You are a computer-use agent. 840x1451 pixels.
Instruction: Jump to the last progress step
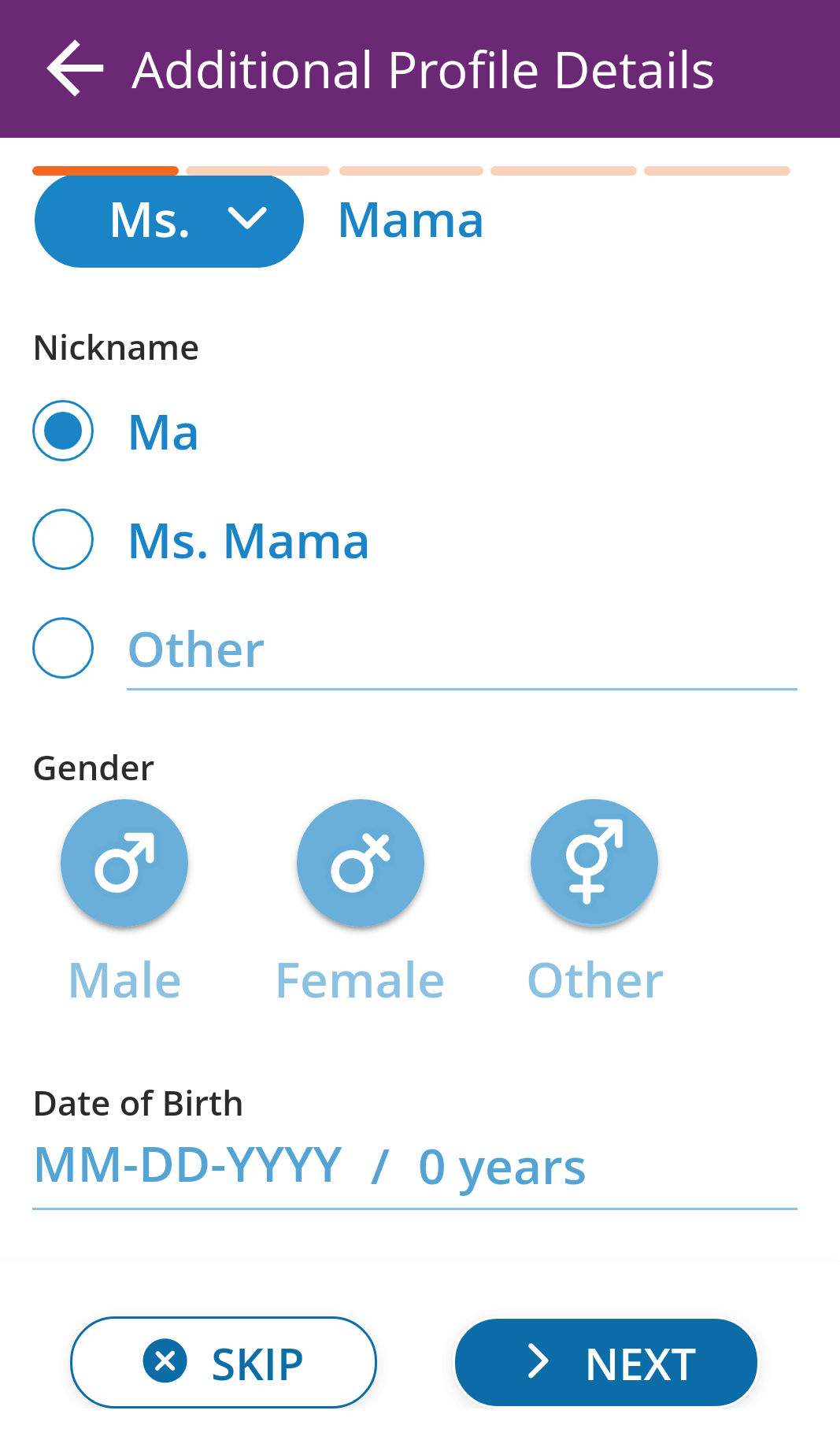[x=717, y=171]
